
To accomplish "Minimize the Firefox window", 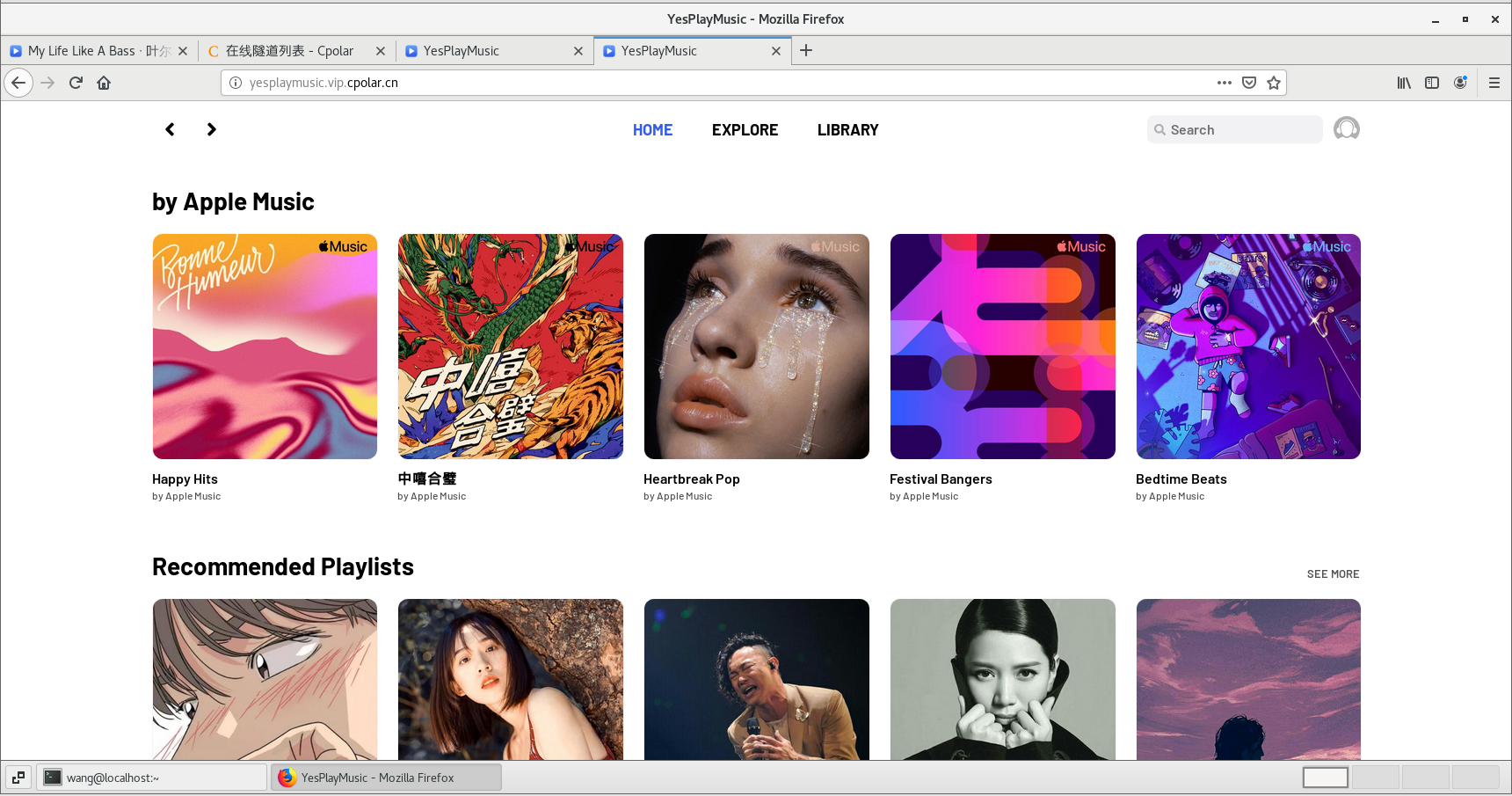I will 1436,19.
